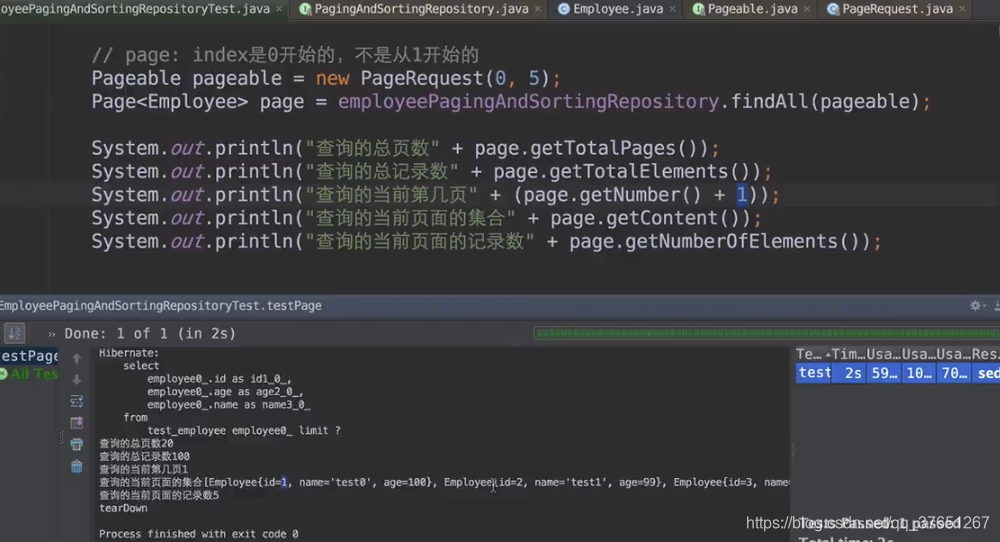Toggle sort alphabetically button in test toolbar
Viewport: 1000px width, 542px height.
coord(14,333)
